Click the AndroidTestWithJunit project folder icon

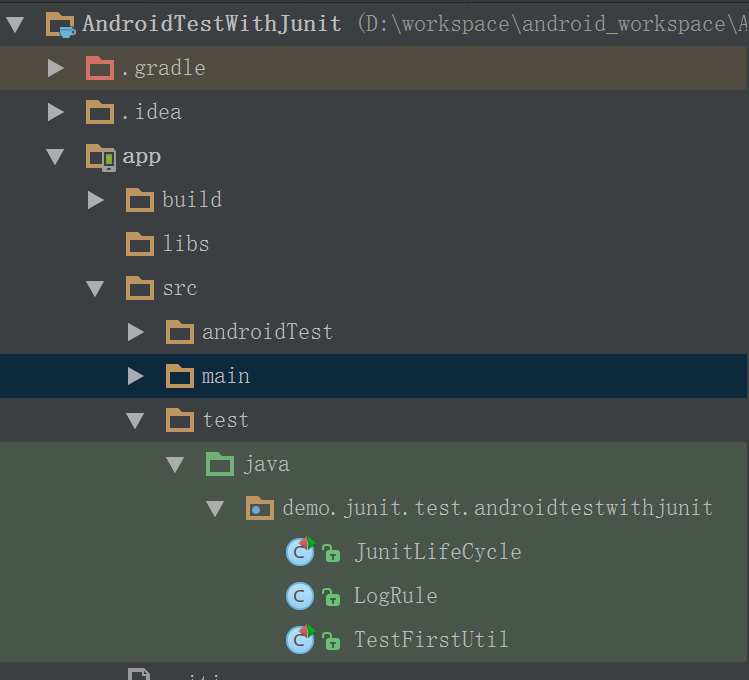point(60,24)
